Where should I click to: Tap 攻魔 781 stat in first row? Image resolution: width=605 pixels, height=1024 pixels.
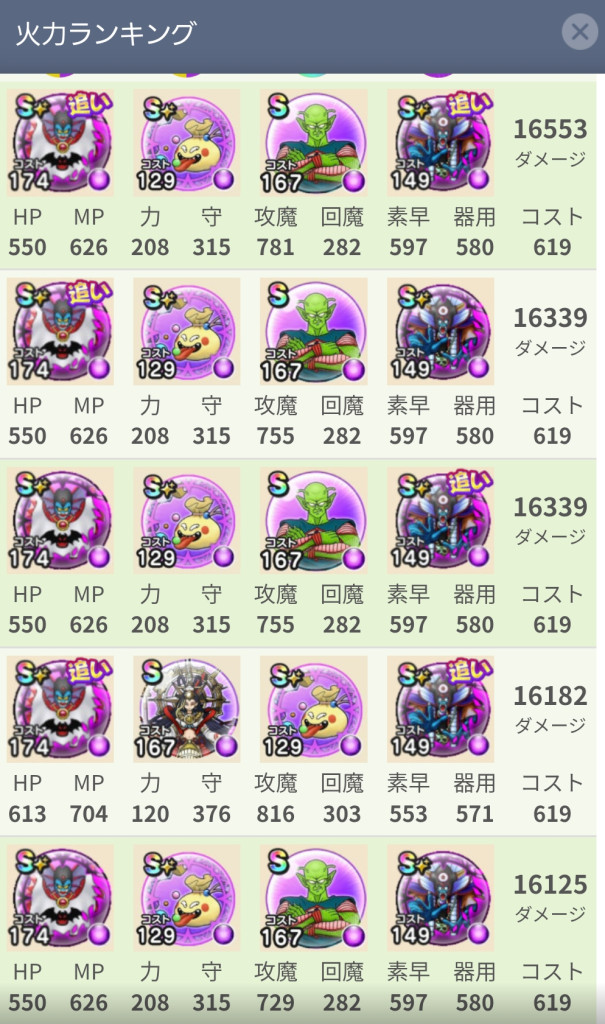pos(275,247)
